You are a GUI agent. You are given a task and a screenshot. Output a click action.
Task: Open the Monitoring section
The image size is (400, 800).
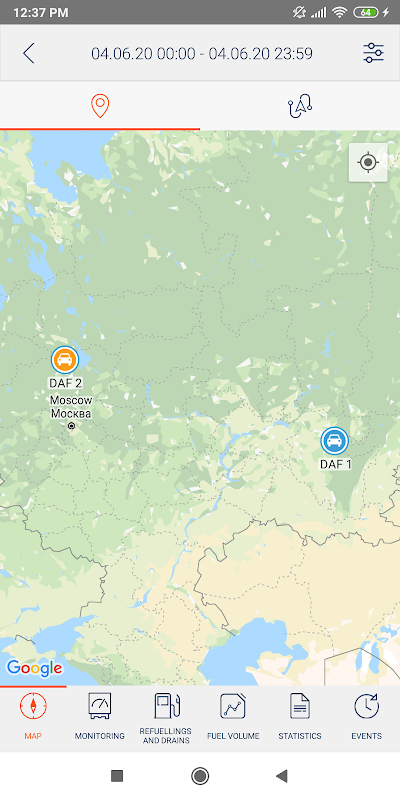click(x=99, y=716)
